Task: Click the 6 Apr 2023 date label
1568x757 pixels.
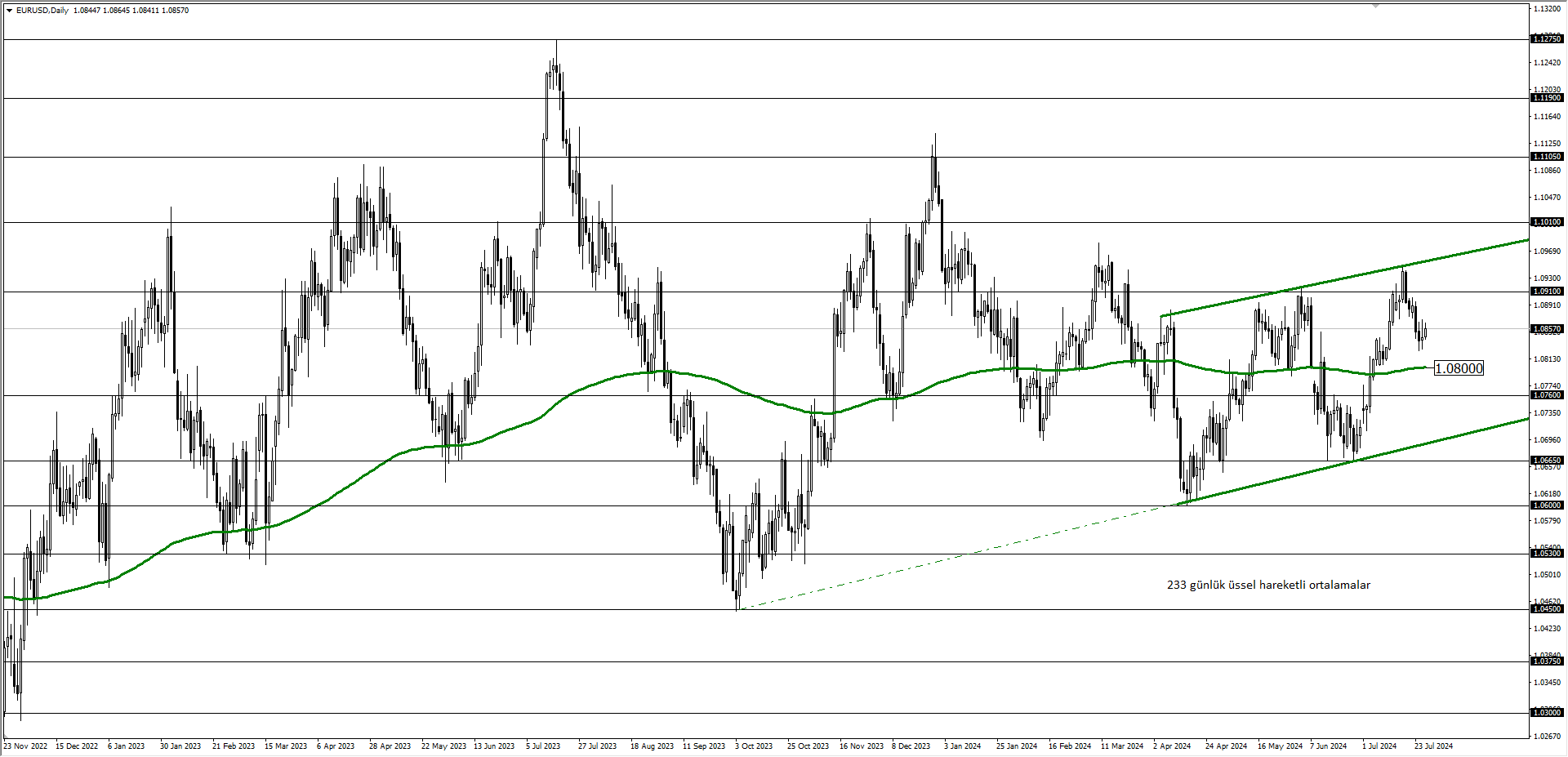Action: 335,746
